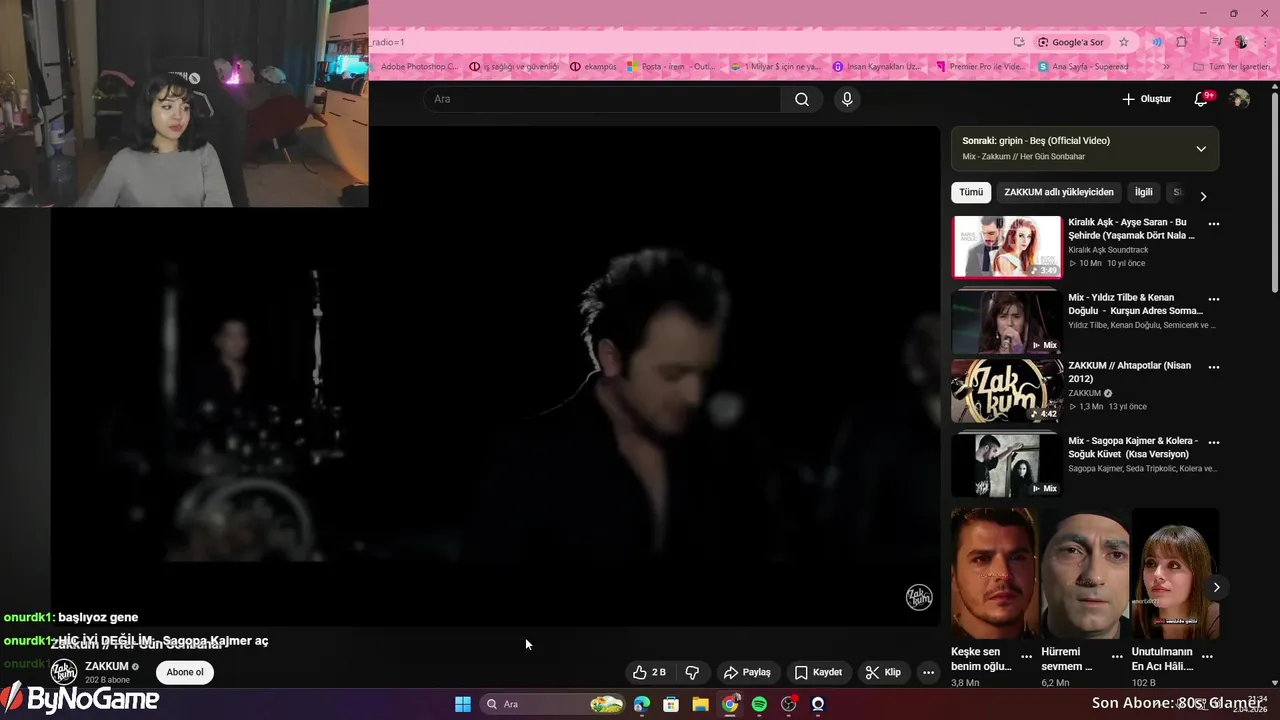Create a clip with Klip button
Image resolution: width=1280 pixels, height=720 pixels.
click(883, 672)
